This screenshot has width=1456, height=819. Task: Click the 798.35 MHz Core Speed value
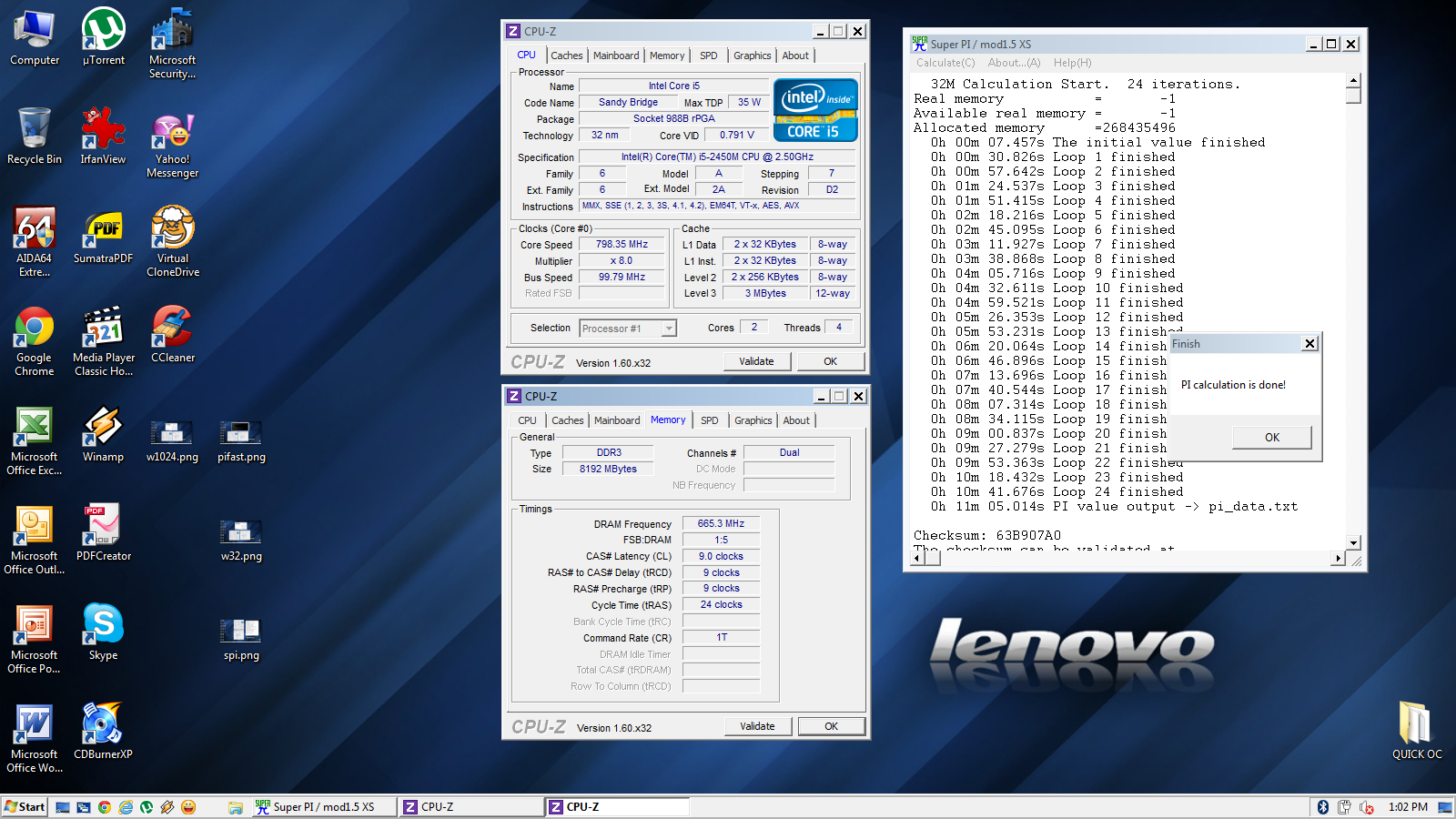(622, 244)
